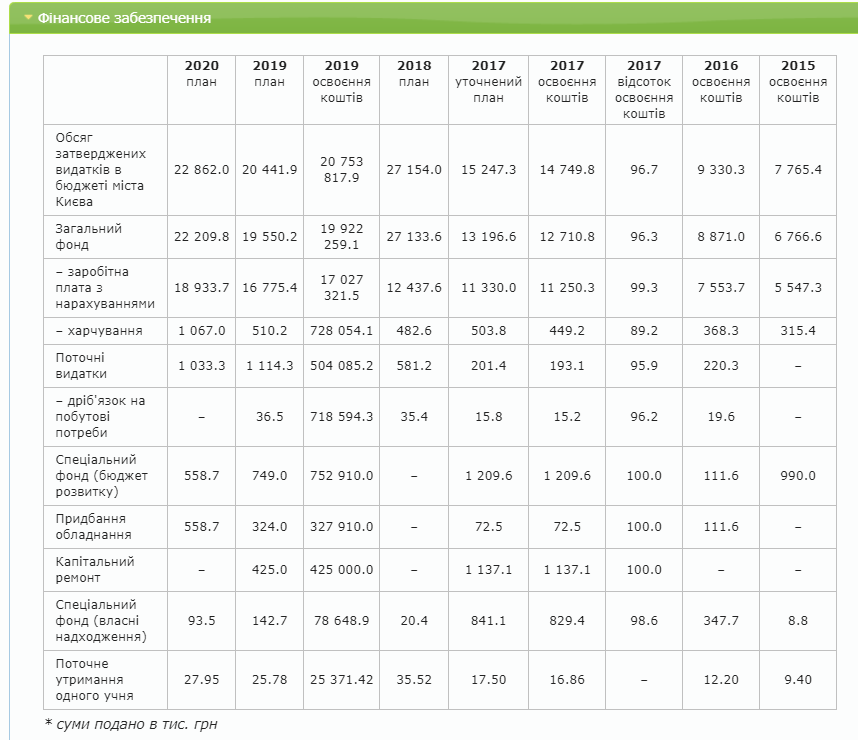Click the Фінансове забезпечення header title
The image size is (858, 740).
pyautogui.click(x=110, y=18)
